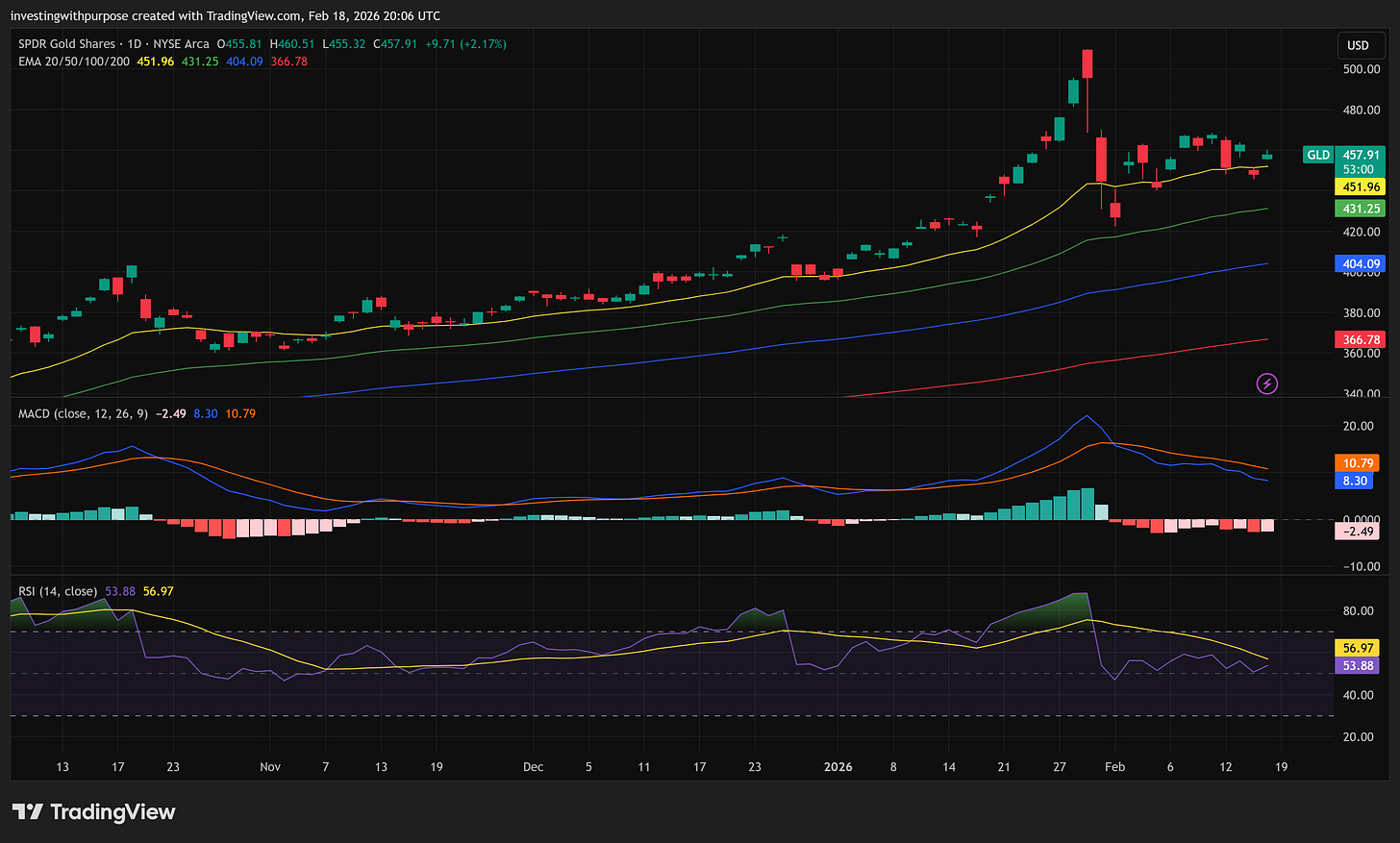Click the RSI (14, close) indicator legend
This screenshot has height=843, width=1400.
coord(58,591)
